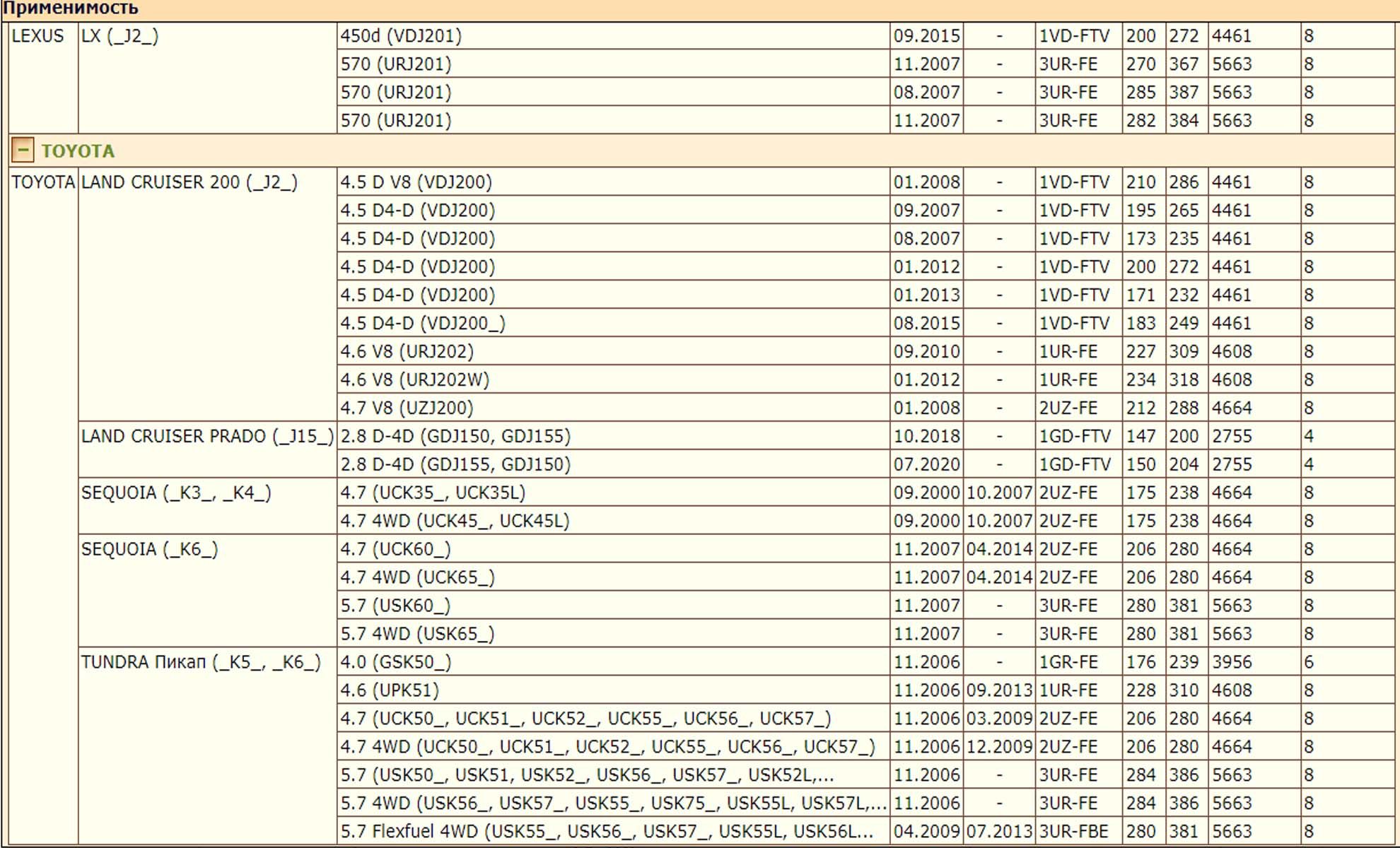1400x848 pixels.
Task: Select 4.7 V8 (UZJ200) row
Action: 865,408
